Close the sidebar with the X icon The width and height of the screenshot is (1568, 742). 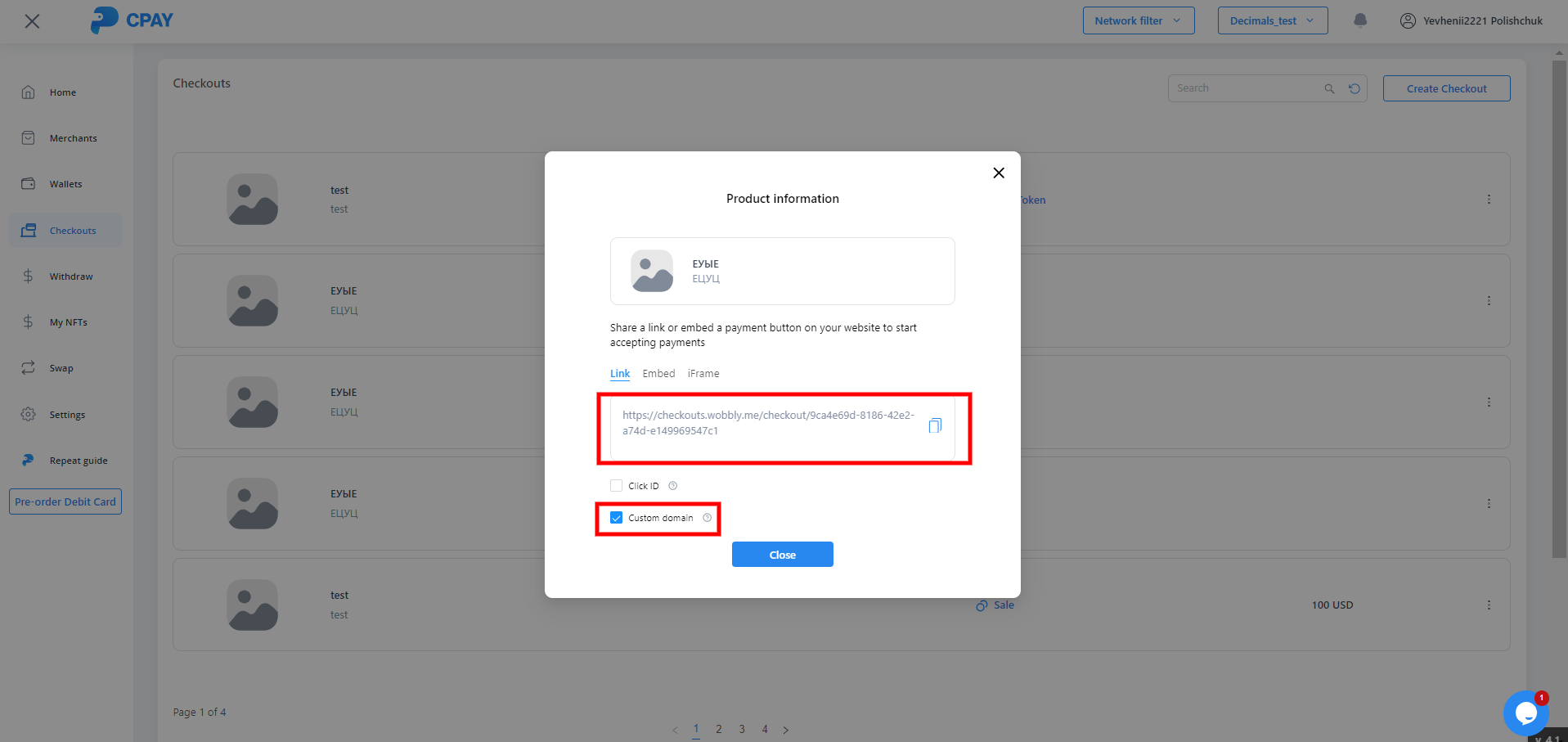pyautogui.click(x=32, y=21)
